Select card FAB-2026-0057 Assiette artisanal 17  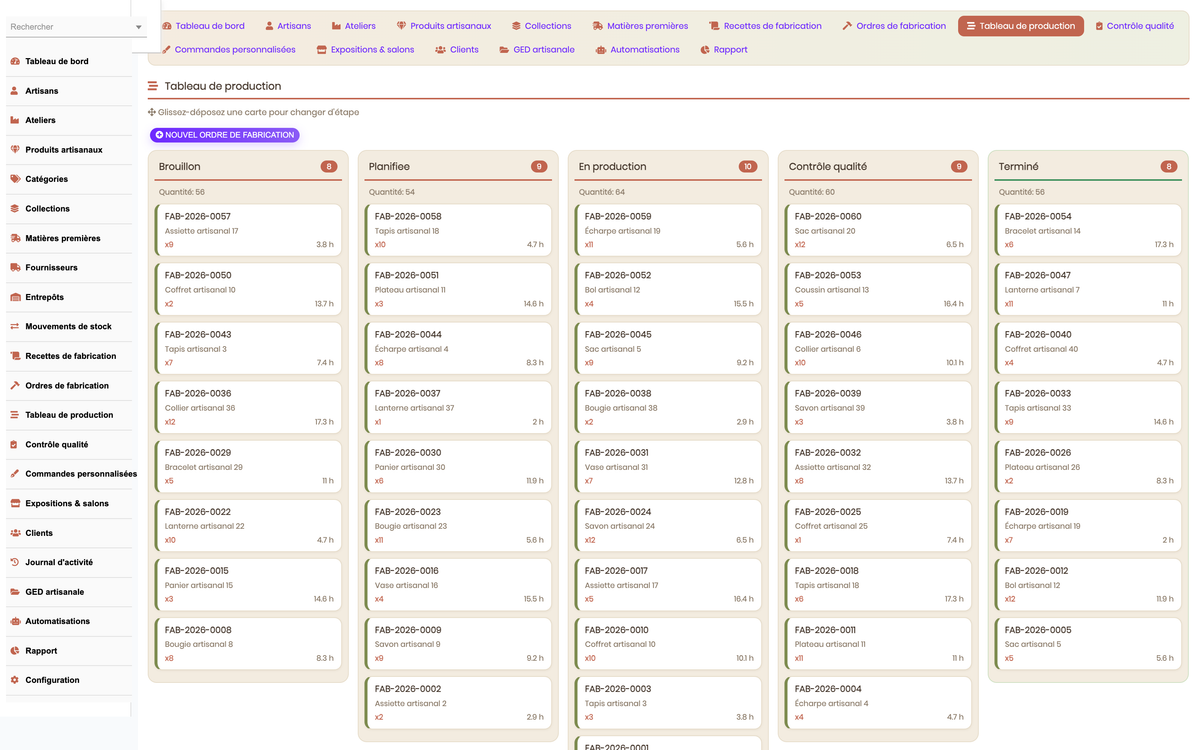(248, 230)
